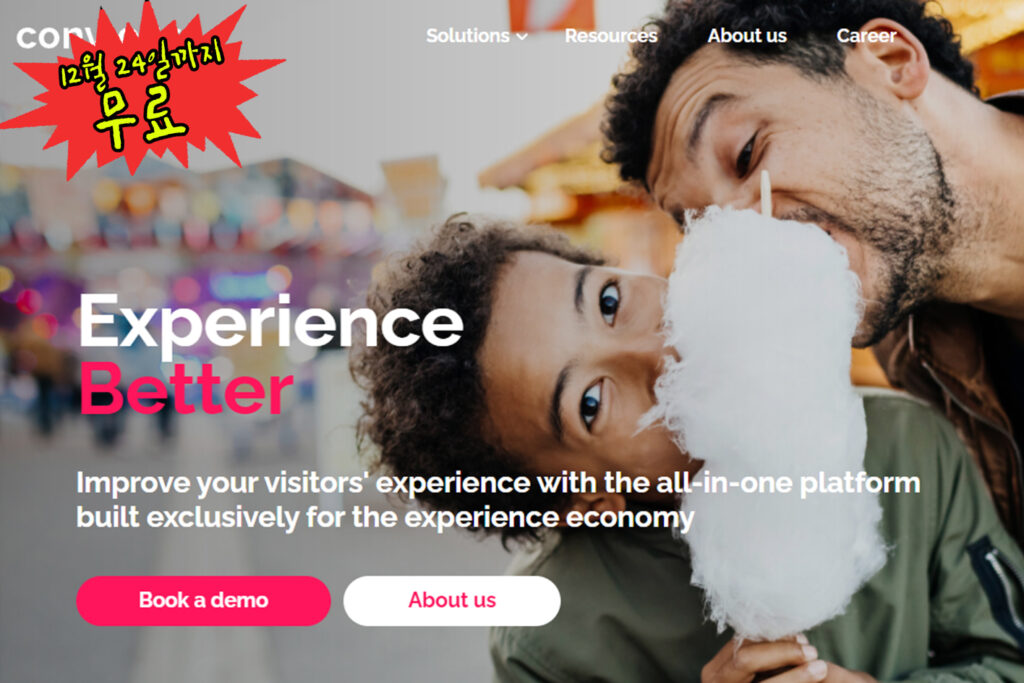The image size is (1024, 683).
Task: Click the tagline starting with Improve your visitors'
Action: point(498,483)
